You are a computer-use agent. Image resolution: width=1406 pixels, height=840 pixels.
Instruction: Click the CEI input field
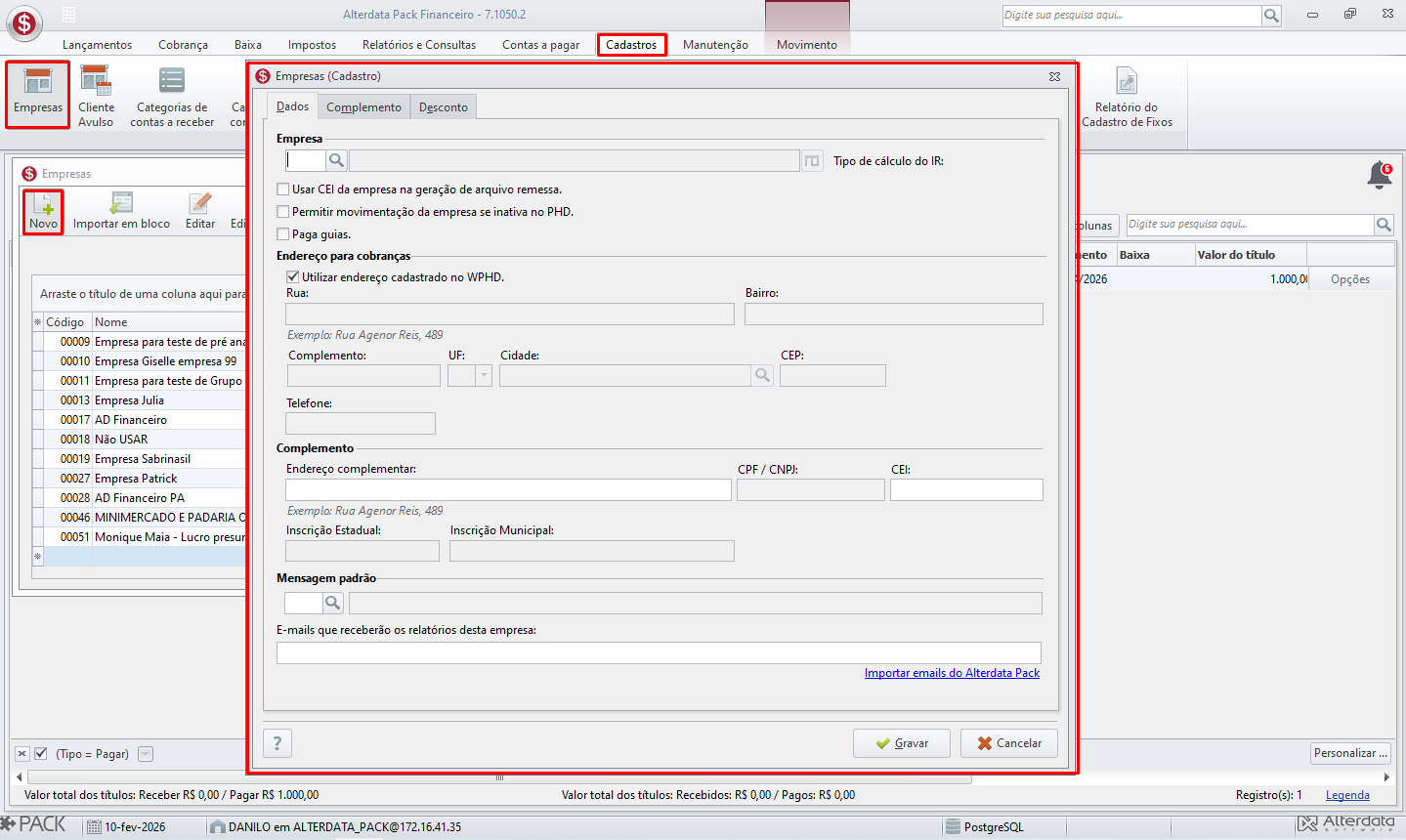[966, 490]
